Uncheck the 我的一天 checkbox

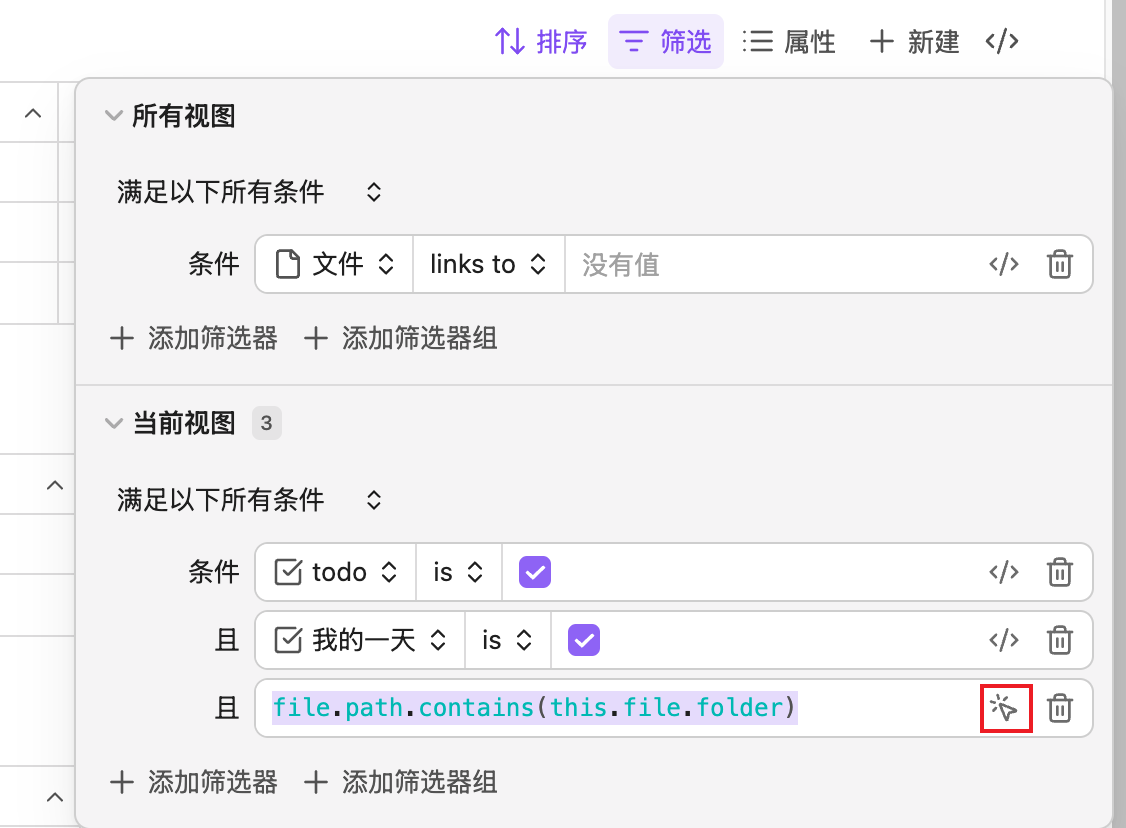[x=583, y=639]
